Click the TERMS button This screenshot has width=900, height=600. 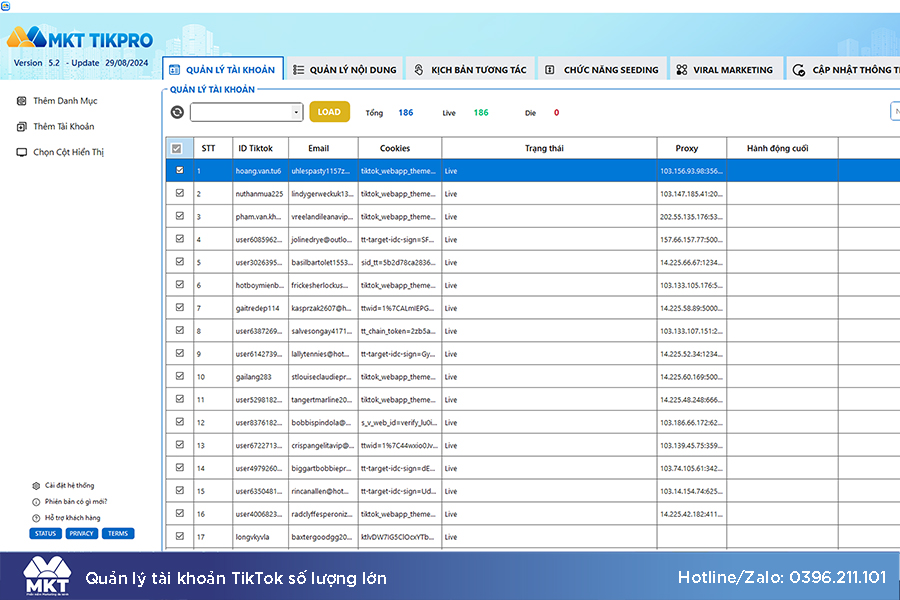point(118,533)
